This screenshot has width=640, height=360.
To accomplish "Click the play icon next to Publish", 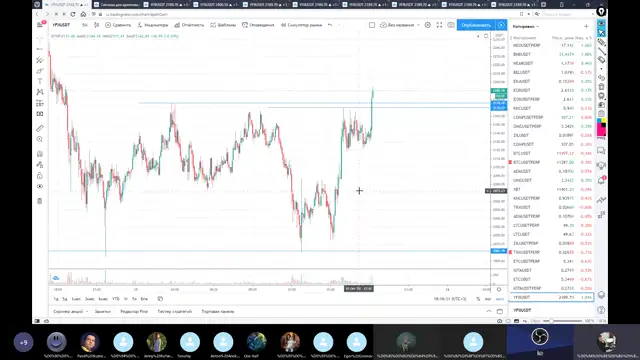I will 501,25.
